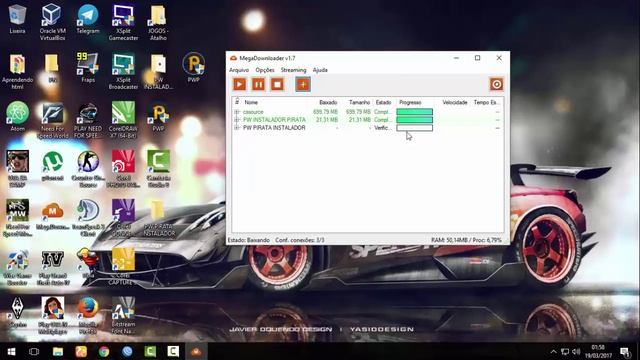Open File Explorer from the taskbar
Screen dimensions: 640x360
point(58,351)
